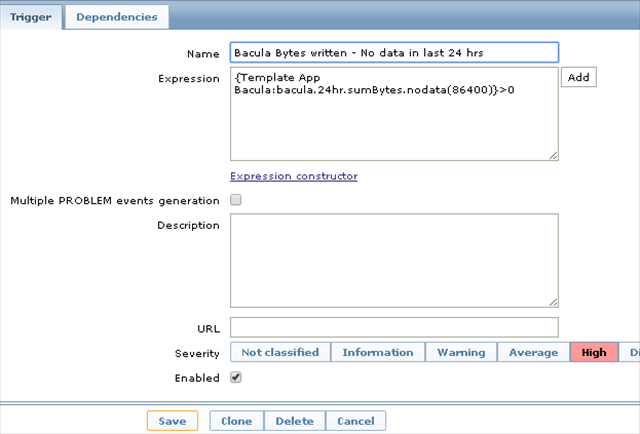Viewport: 640px width, 434px height.
Task: Clone this trigger
Action: (237, 421)
